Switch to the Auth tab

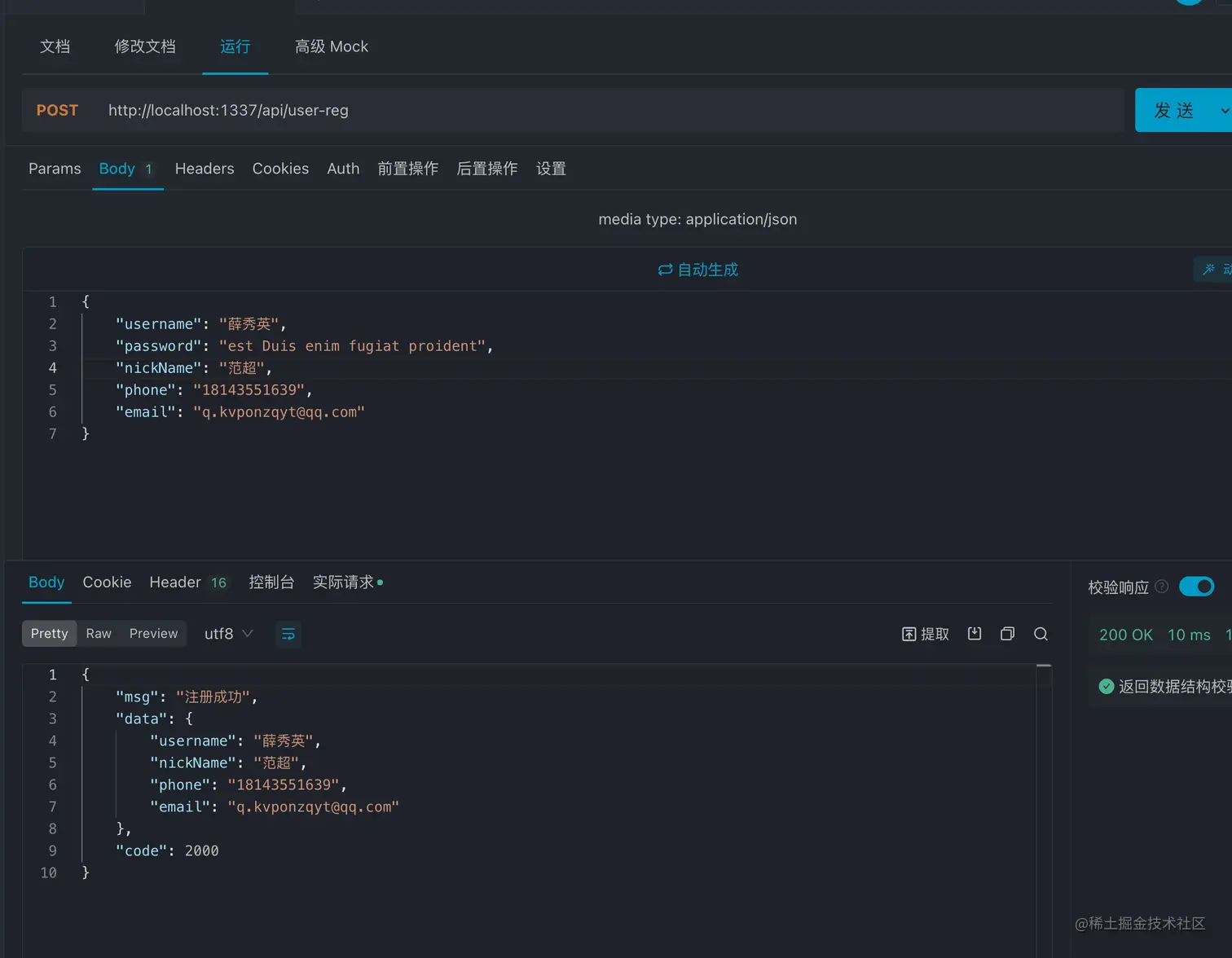pos(343,169)
